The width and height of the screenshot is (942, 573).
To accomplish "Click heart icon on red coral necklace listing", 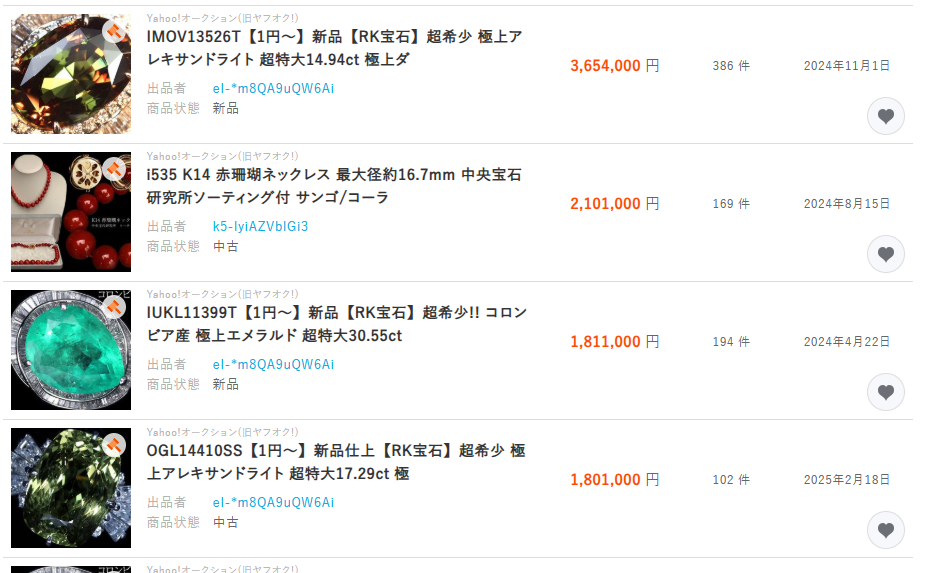I will tap(885, 254).
